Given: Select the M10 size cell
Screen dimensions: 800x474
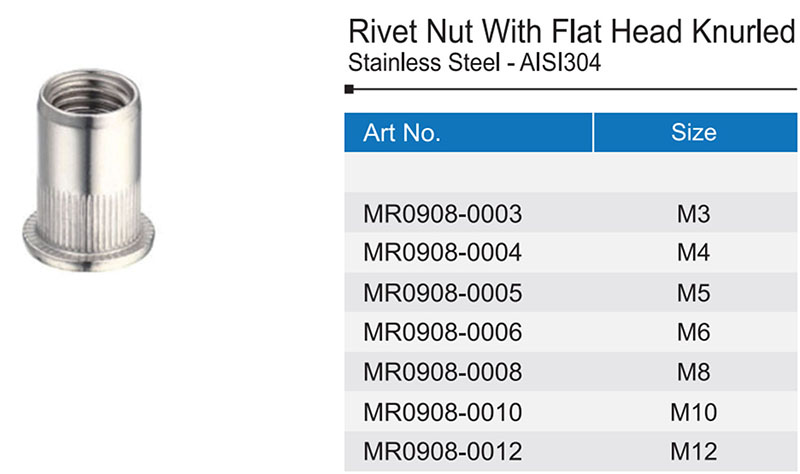Looking at the screenshot, I should click(693, 412).
